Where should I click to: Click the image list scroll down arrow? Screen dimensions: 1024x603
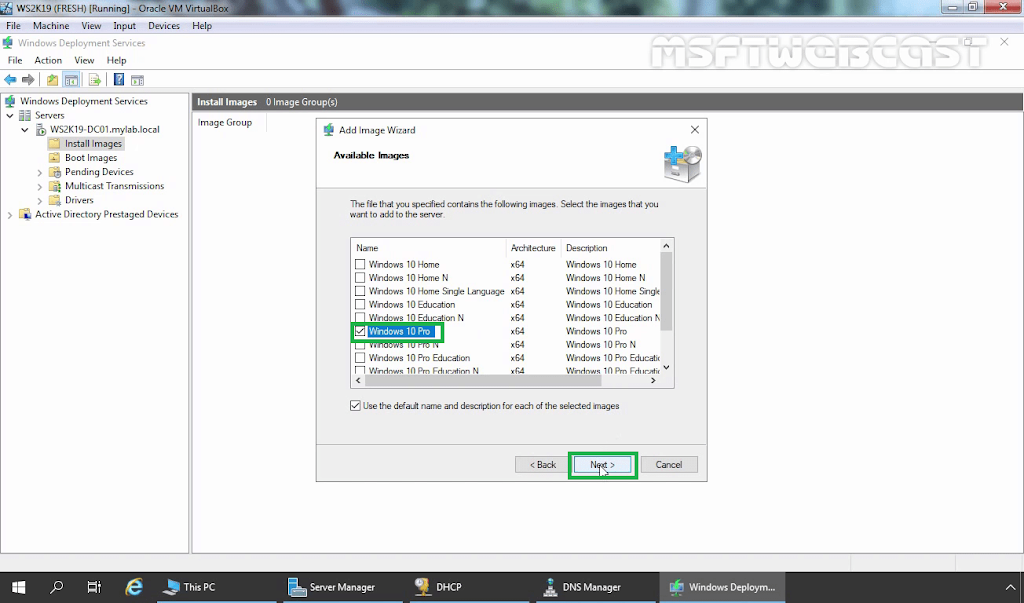(666, 367)
